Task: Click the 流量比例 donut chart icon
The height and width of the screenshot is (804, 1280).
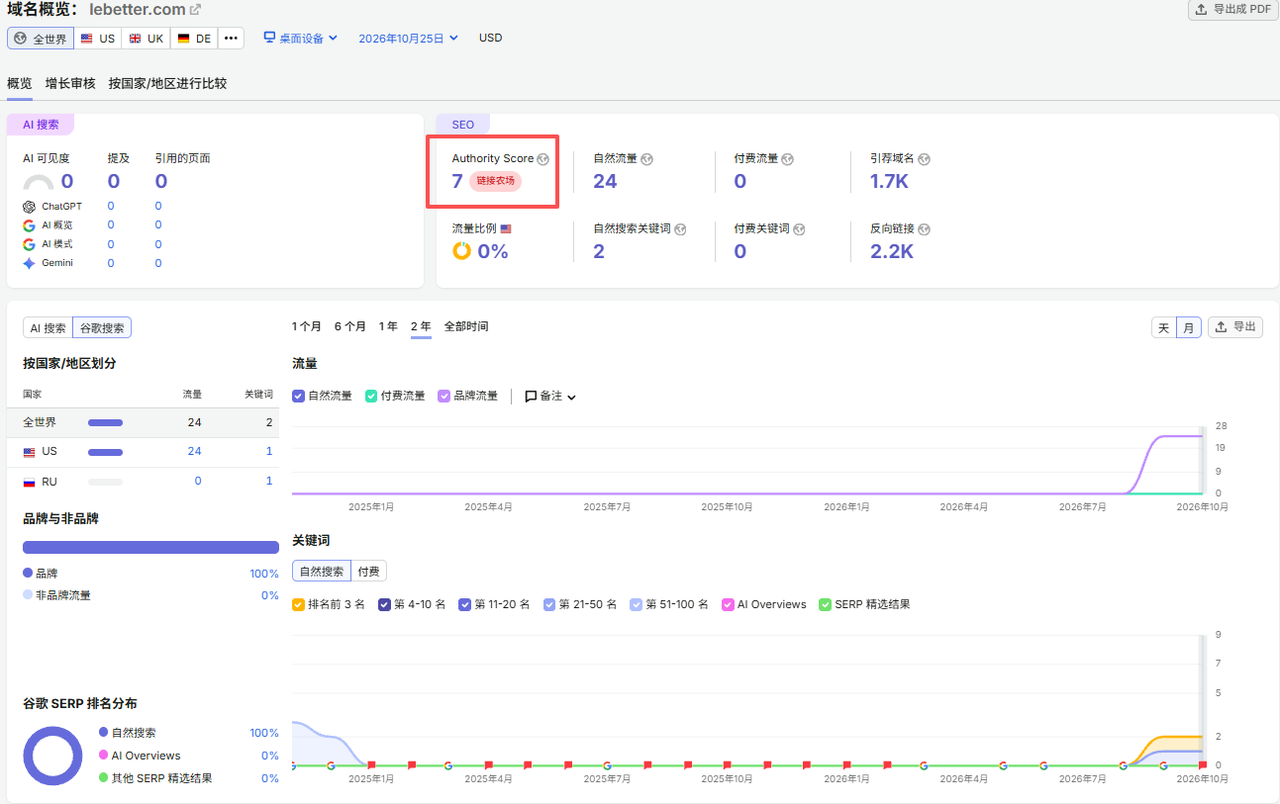Action: tap(461, 251)
